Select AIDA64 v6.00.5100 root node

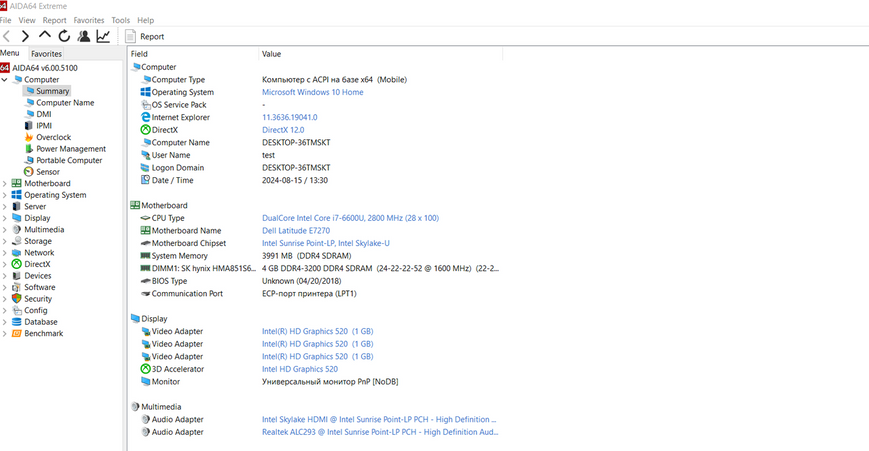pos(45,68)
